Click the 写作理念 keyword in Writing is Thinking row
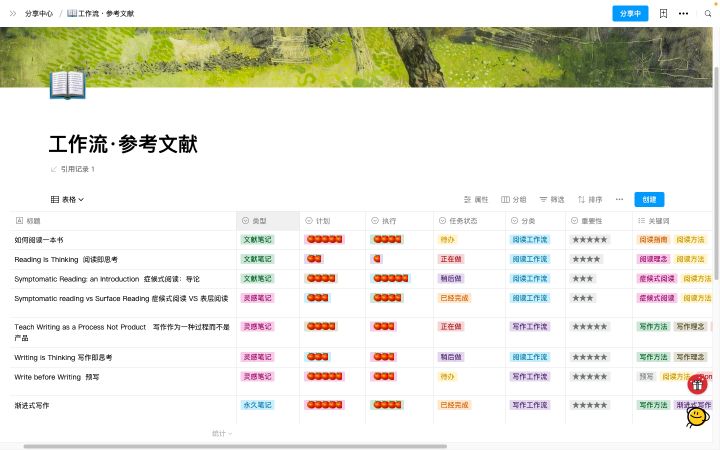This screenshot has height=450, width=720. click(690, 357)
